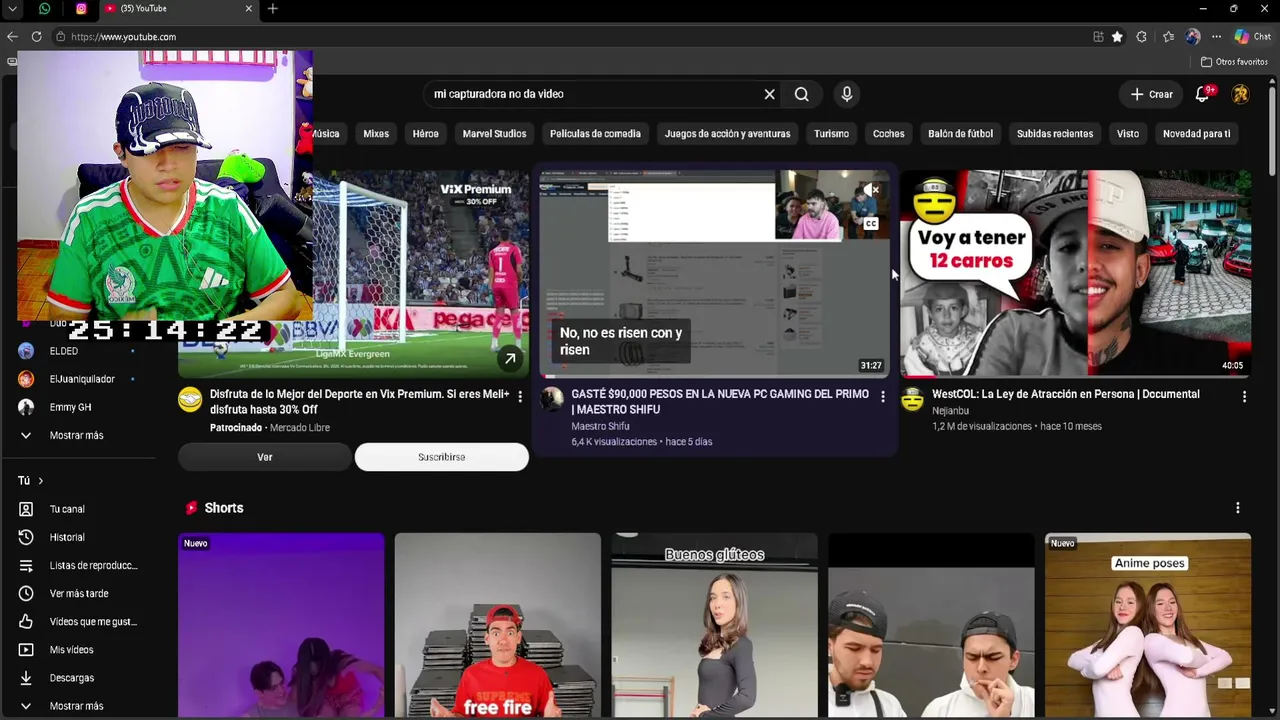Viewport: 1280px width, 720px height.
Task: Unmute the Maestro Shifu video preview
Action: pos(871,190)
